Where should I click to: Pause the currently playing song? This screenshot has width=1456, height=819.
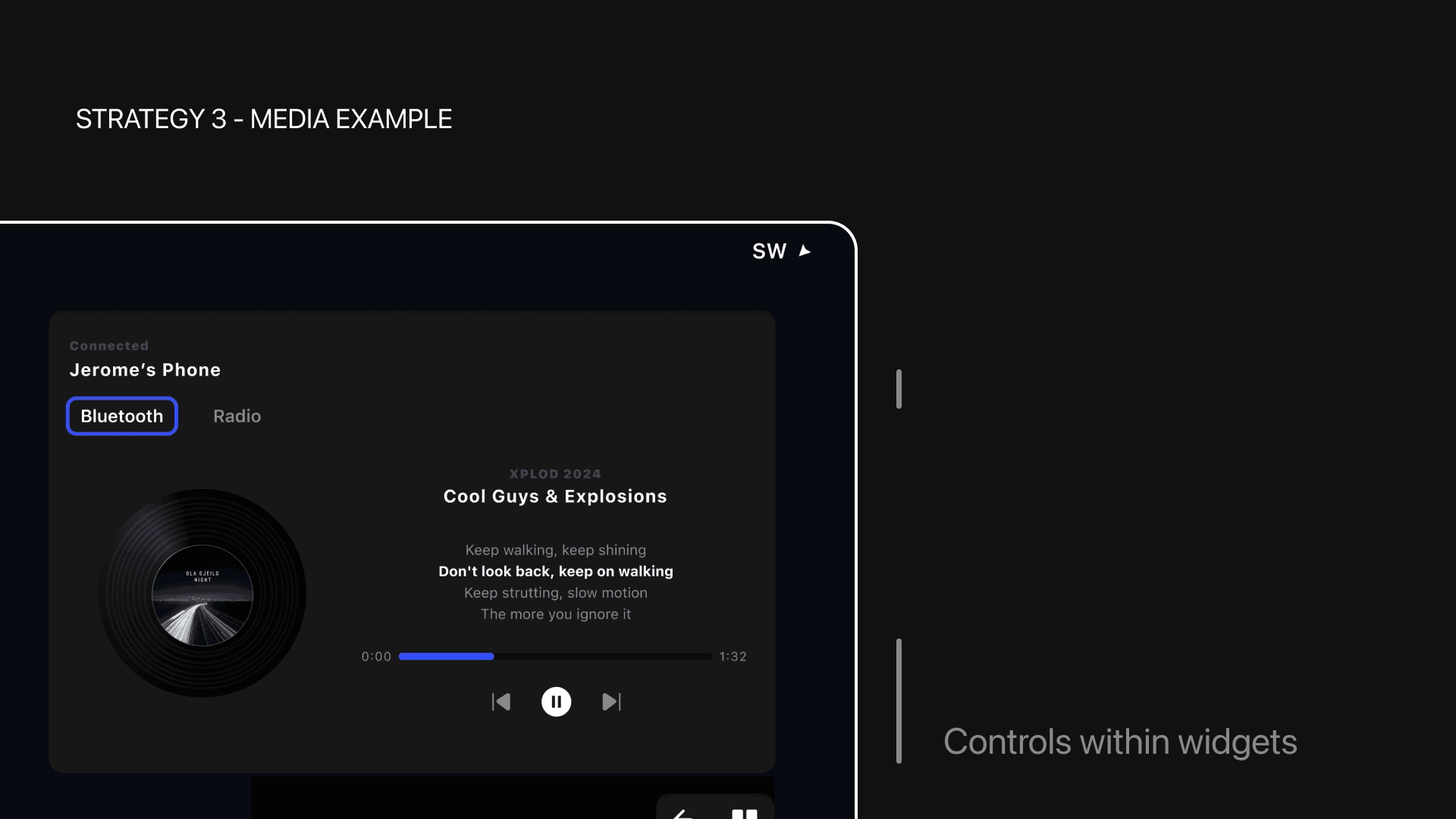[x=556, y=701]
